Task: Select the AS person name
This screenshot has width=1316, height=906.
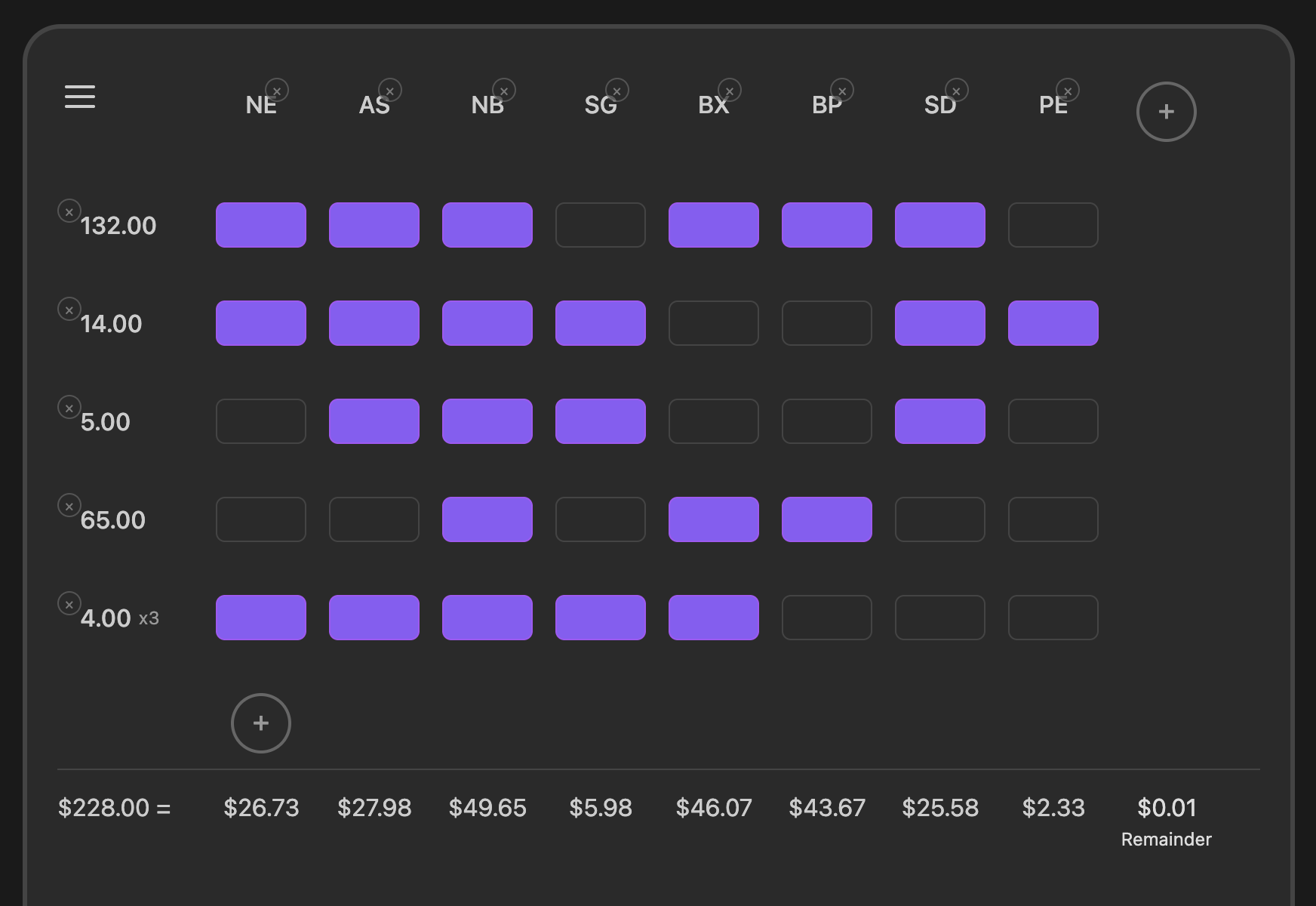Action: click(374, 105)
